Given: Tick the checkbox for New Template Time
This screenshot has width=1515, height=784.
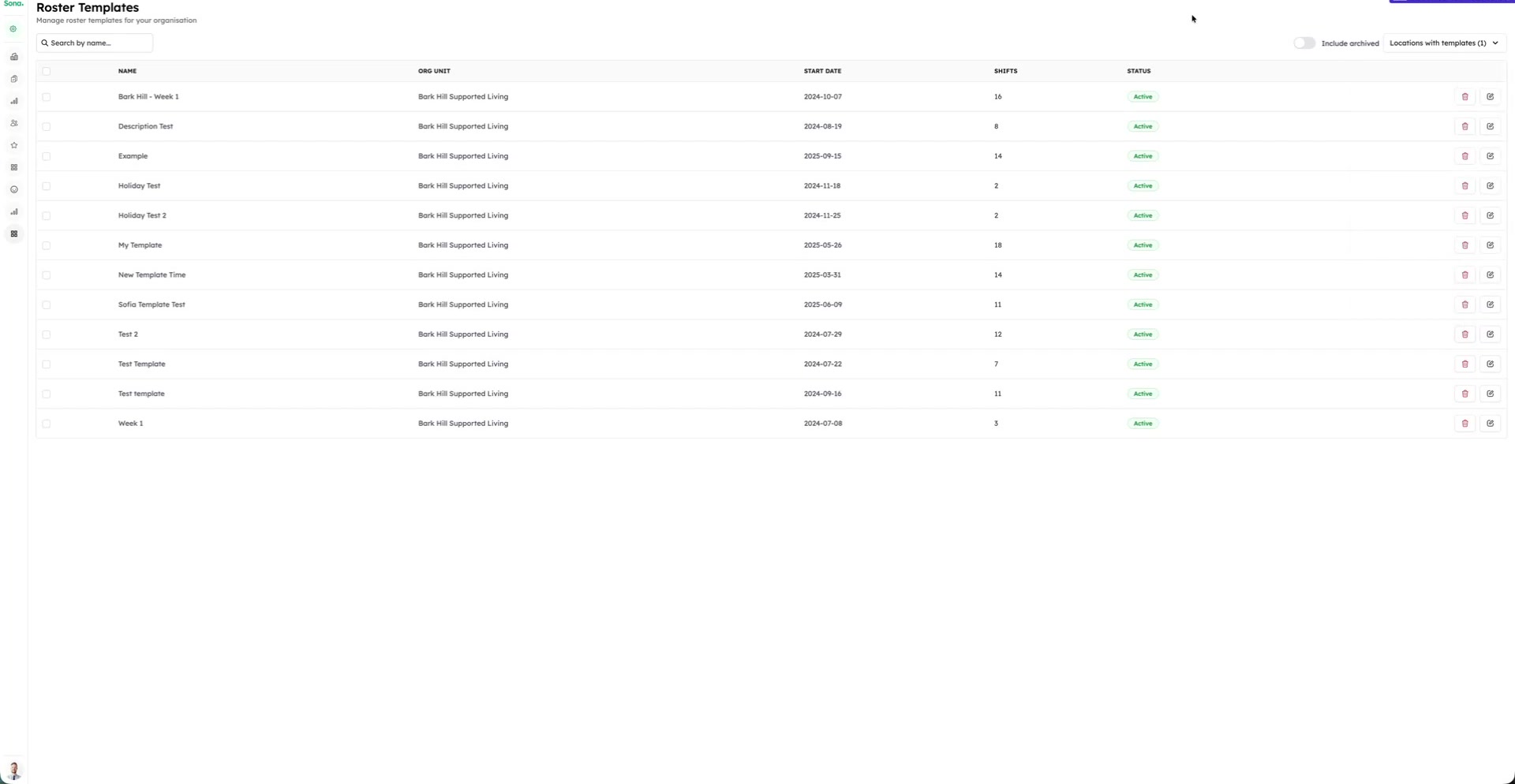Looking at the screenshot, I should tap(46, 275).
